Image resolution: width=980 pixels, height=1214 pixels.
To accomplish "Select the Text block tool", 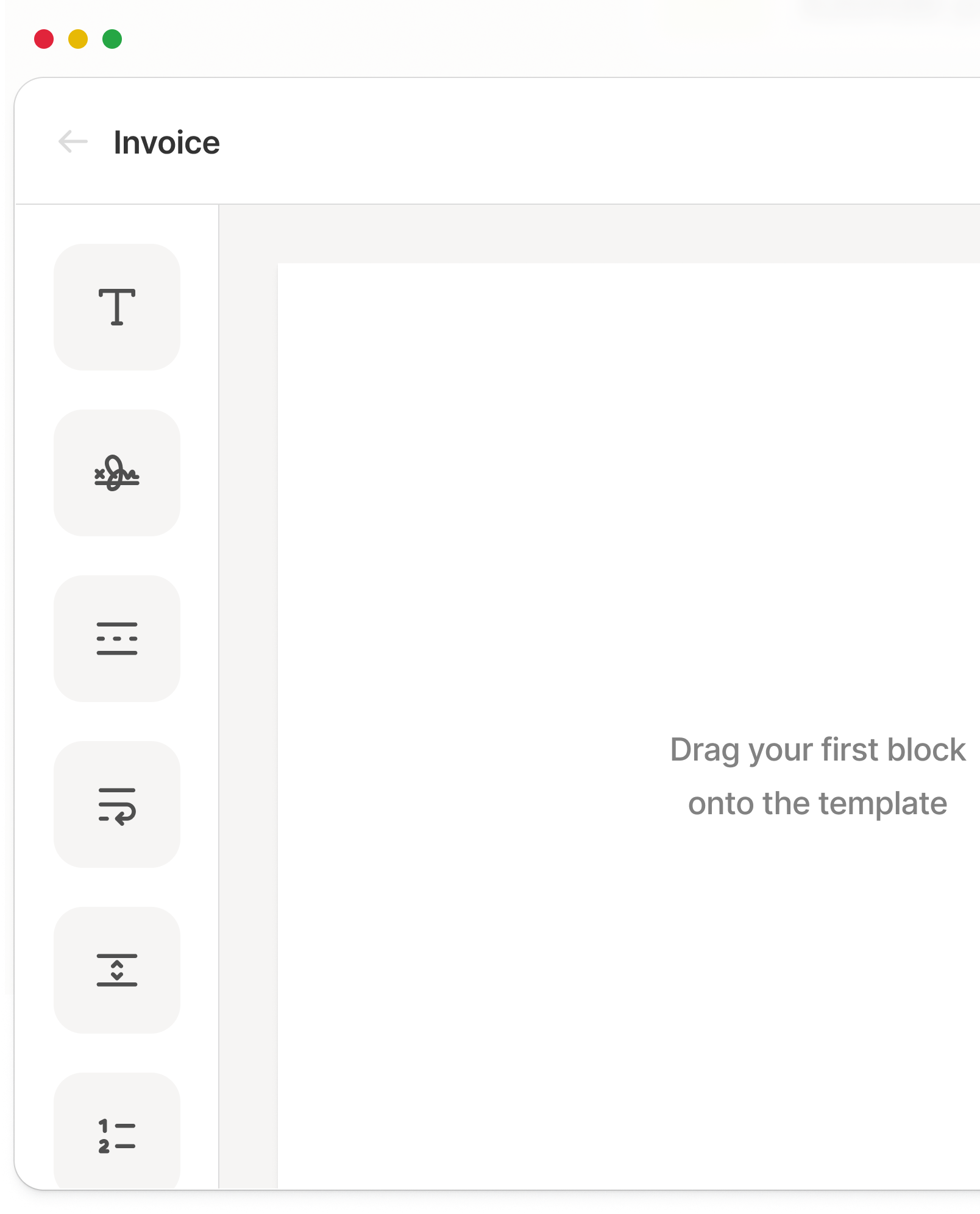I will click(x=117, y=307).
